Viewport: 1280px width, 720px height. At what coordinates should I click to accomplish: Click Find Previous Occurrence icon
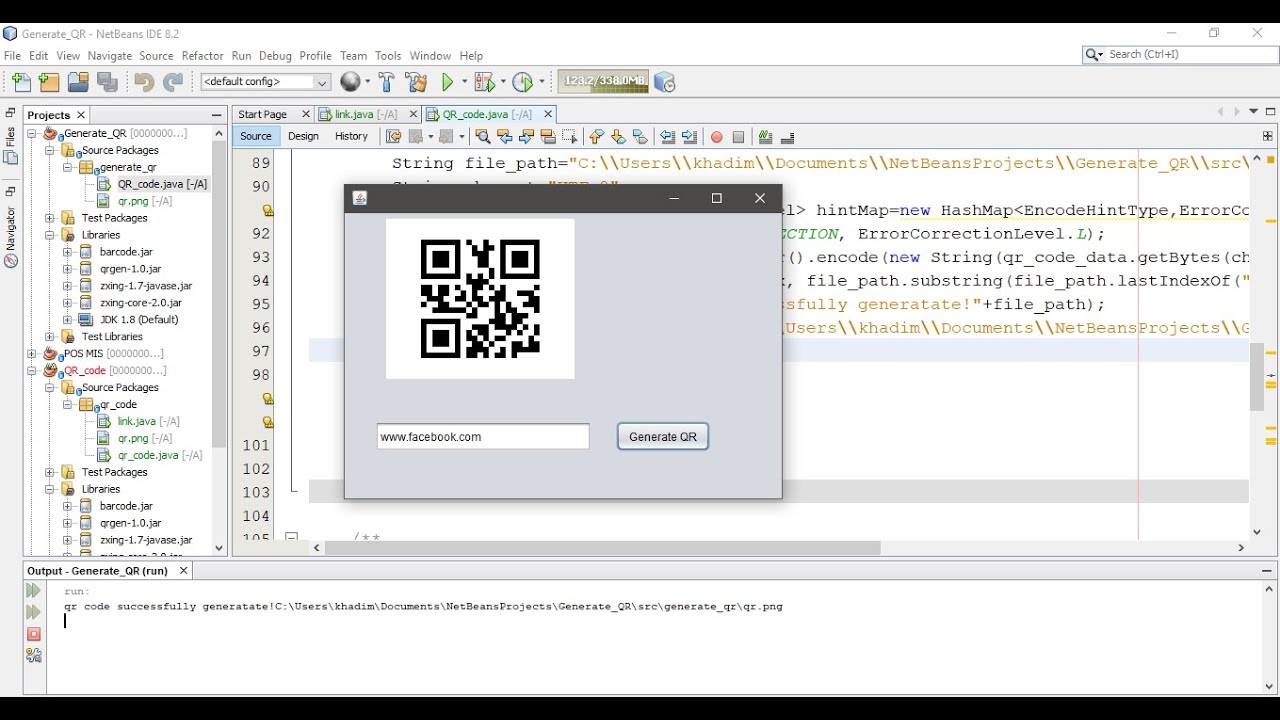pyautogui.click(x=504, y=137)
